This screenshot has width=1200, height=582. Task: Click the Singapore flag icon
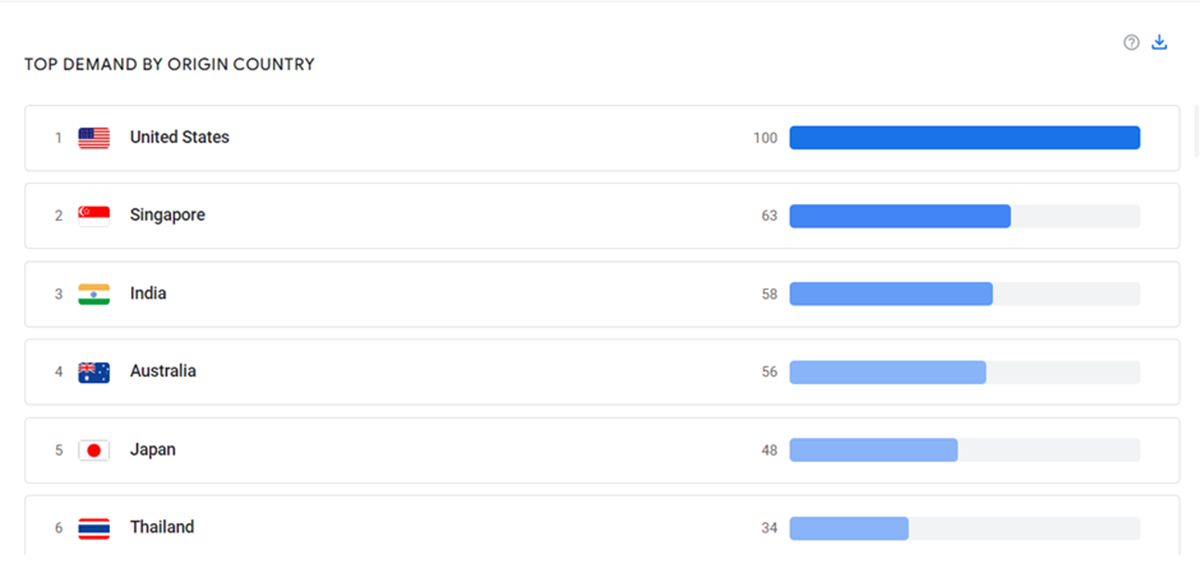94,216
